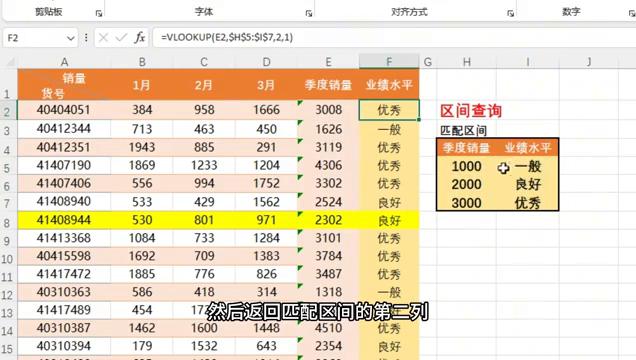Select cell containing 40412344
This screenshot has width=636, height=360.
click(x=64, y=129)
